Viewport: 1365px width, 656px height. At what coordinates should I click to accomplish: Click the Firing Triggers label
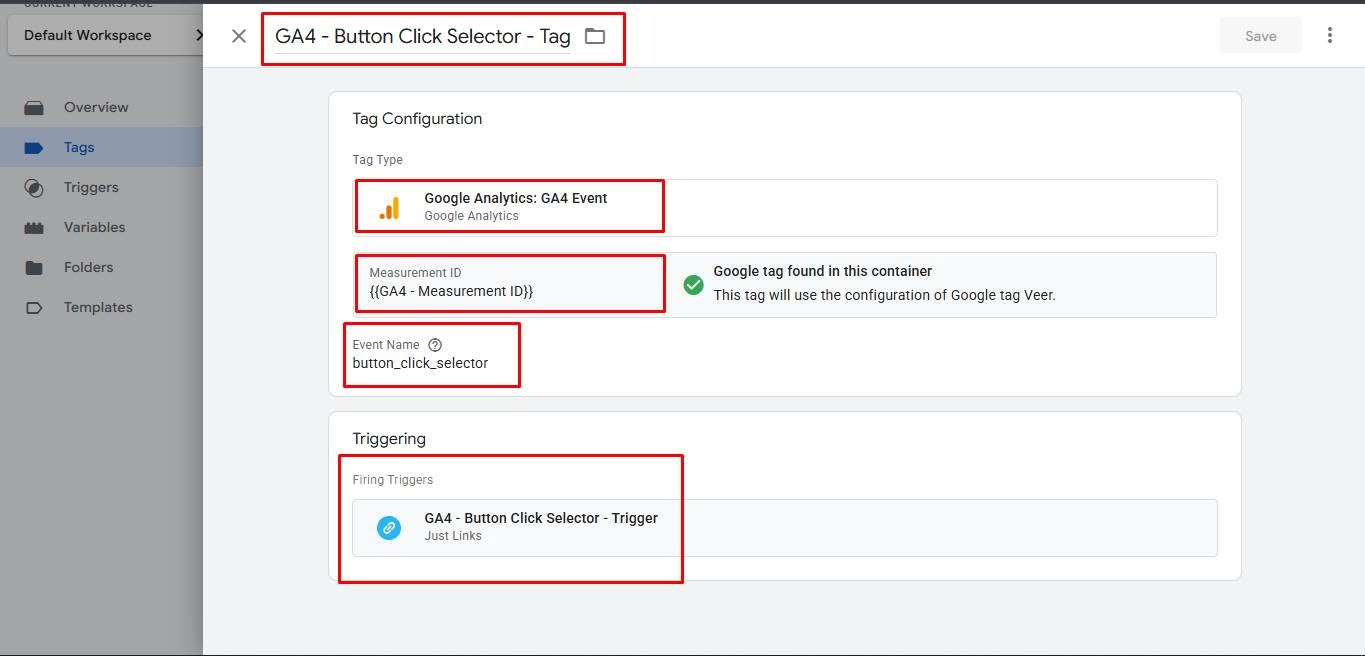point(392,480)
